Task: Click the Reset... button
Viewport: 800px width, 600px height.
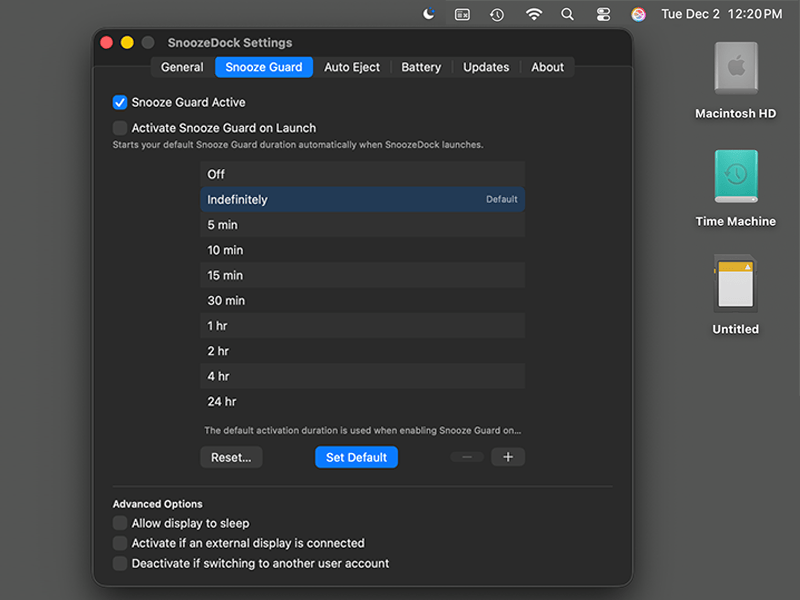Action: [231, 457]
